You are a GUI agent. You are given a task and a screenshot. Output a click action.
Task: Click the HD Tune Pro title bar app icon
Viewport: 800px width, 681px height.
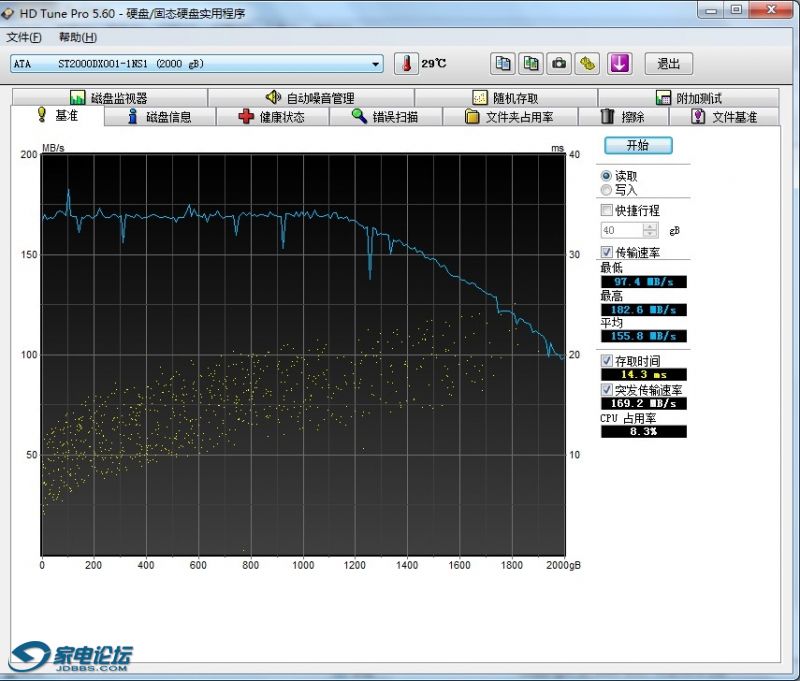[x=8, y=13]
